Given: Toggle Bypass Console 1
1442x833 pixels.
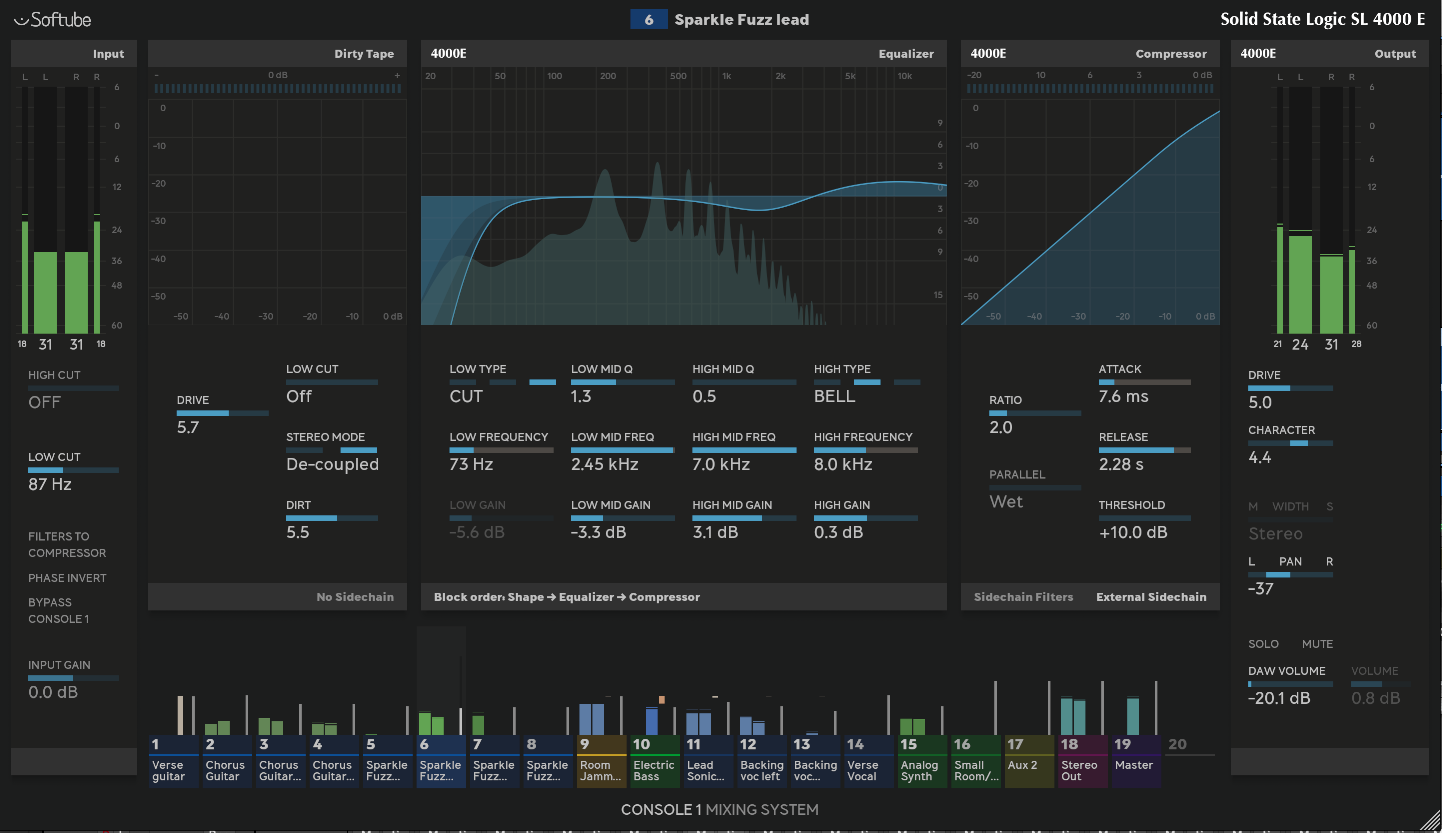Looking at the screenshot, I should pyautogui.click(x=59, y=610).
